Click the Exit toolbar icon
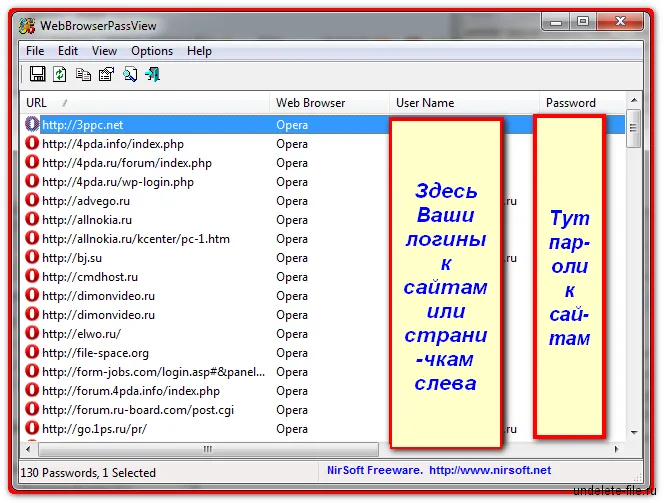Viewport: 663px width, 503px height. (x=153, y=74)
